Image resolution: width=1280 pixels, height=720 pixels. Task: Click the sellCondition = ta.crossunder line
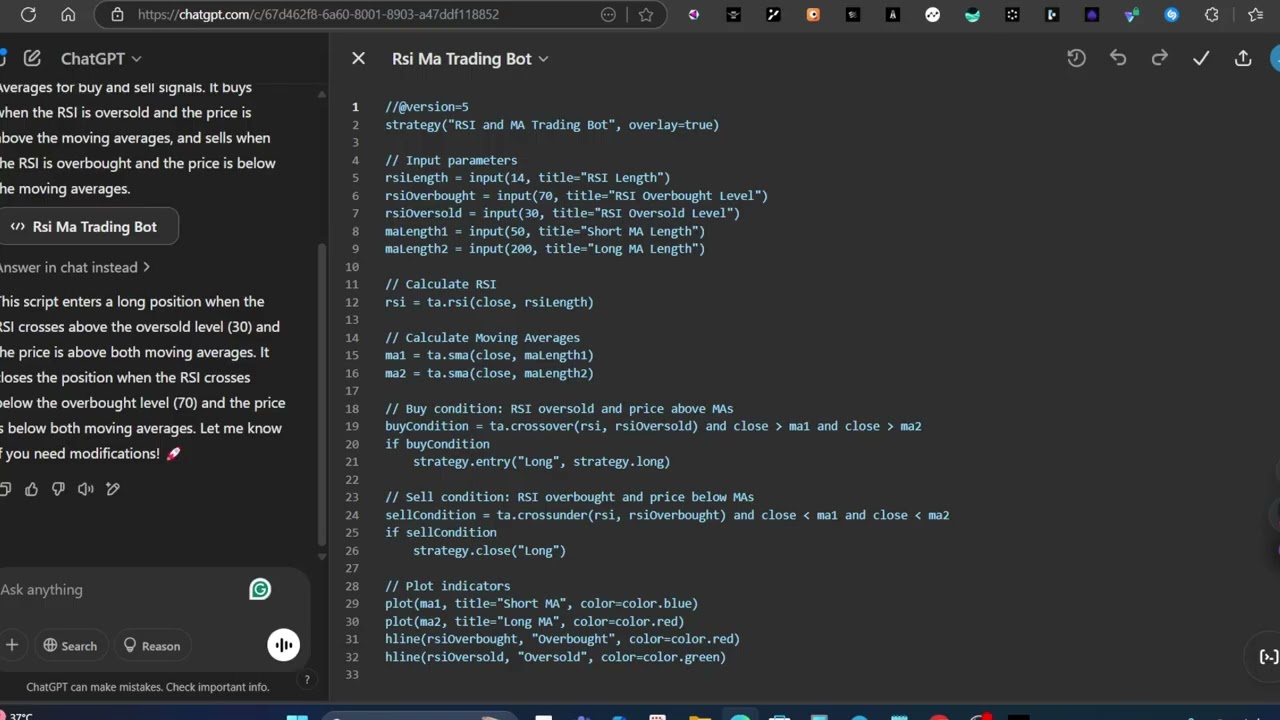(667, 515)
